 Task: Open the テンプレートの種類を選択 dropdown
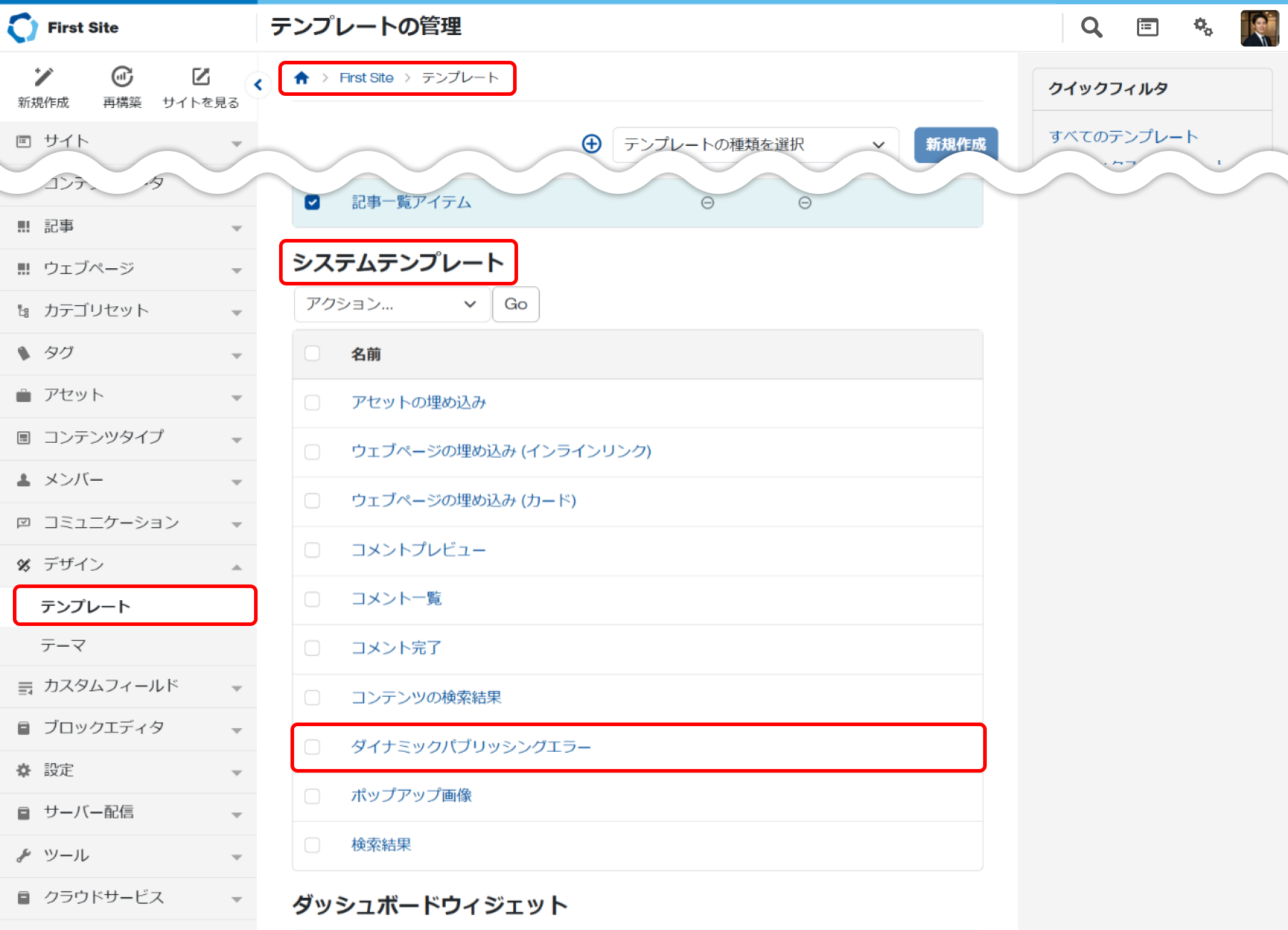[x=755, y=145]
